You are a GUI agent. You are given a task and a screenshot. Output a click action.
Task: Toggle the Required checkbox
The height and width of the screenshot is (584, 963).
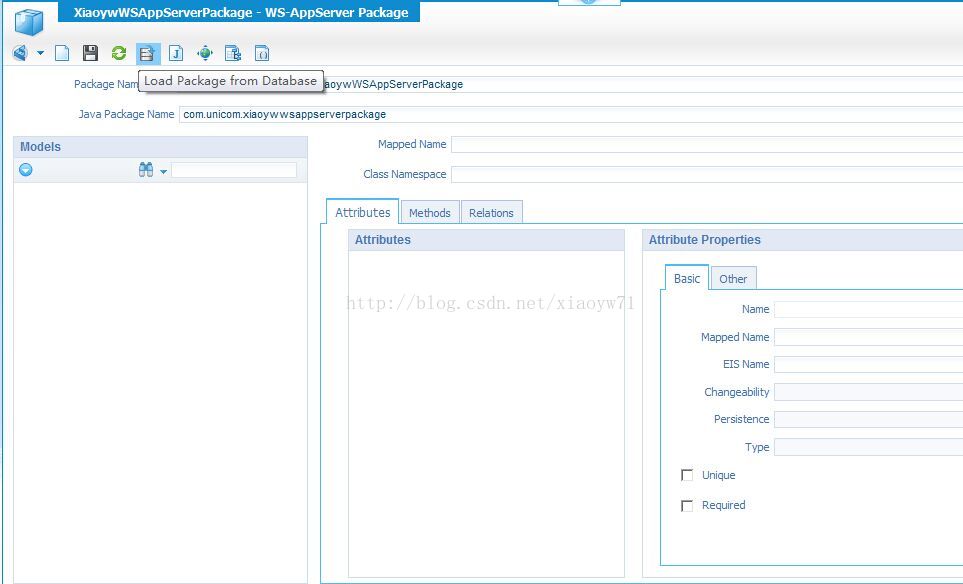(x=687, y=505)
